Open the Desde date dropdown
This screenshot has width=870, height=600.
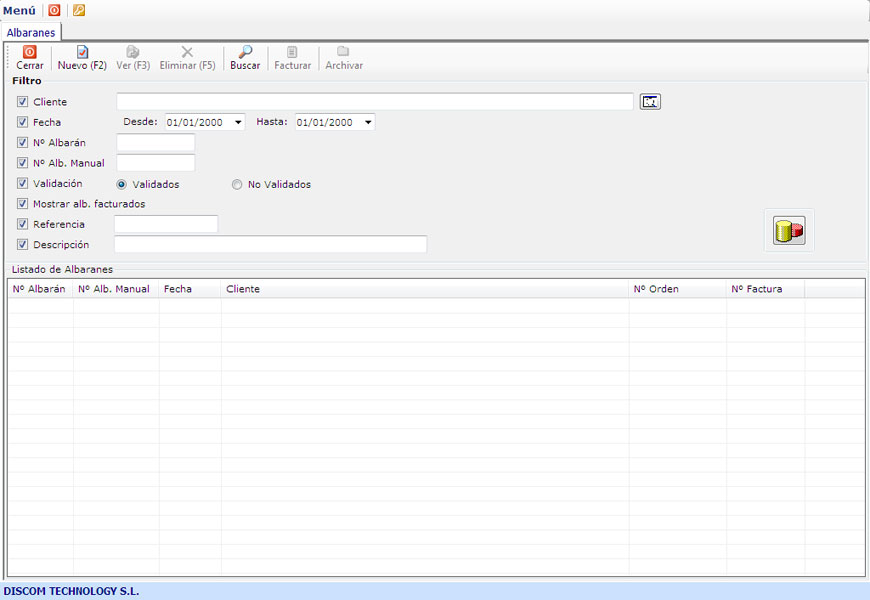click(x=238, y=122)
